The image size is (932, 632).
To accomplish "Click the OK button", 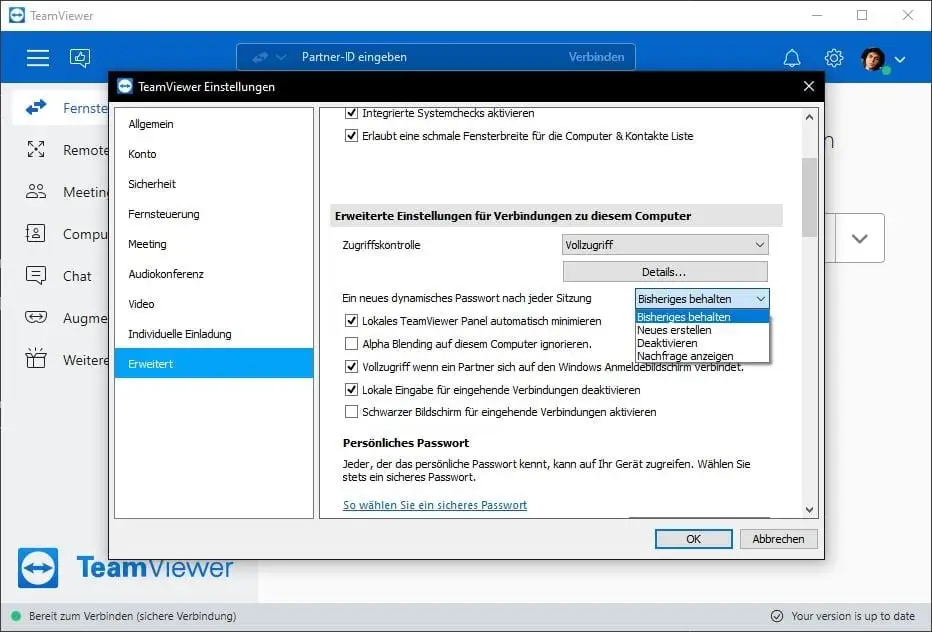I will (x=693, y=539).
